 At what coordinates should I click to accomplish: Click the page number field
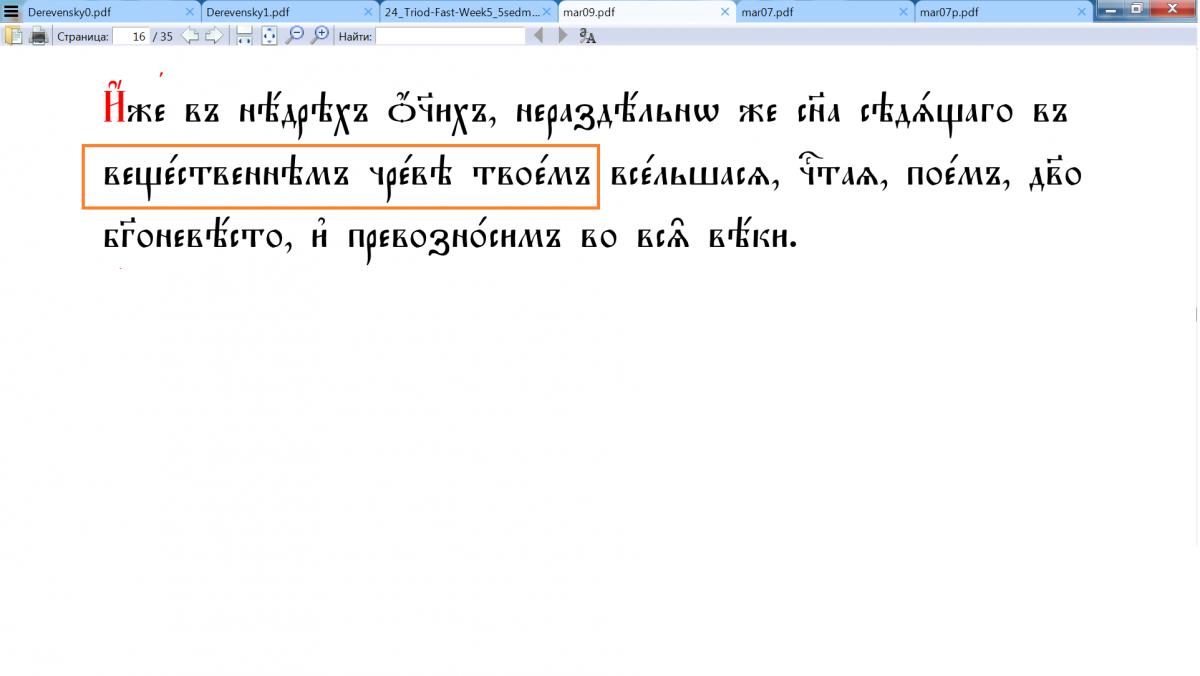pyautogui.click(x=130, y=36)
